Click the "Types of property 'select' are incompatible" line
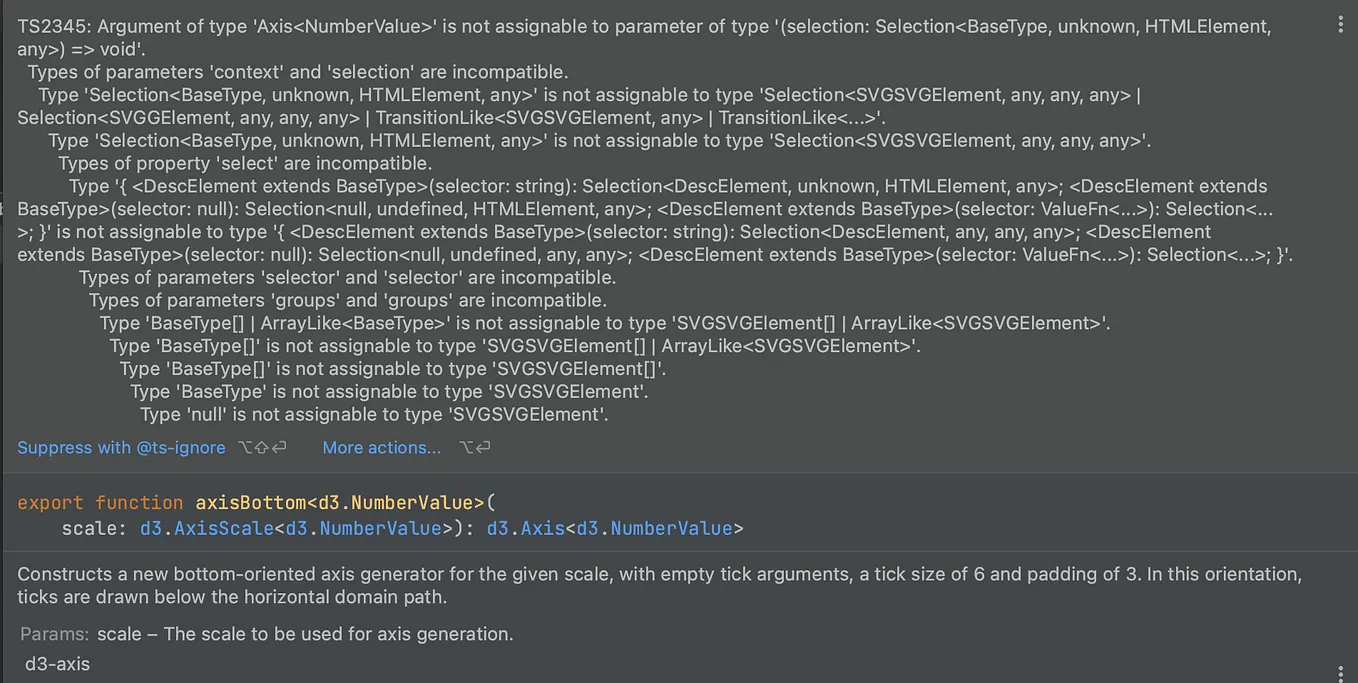 pyautogui.click(x=245, y=163)
